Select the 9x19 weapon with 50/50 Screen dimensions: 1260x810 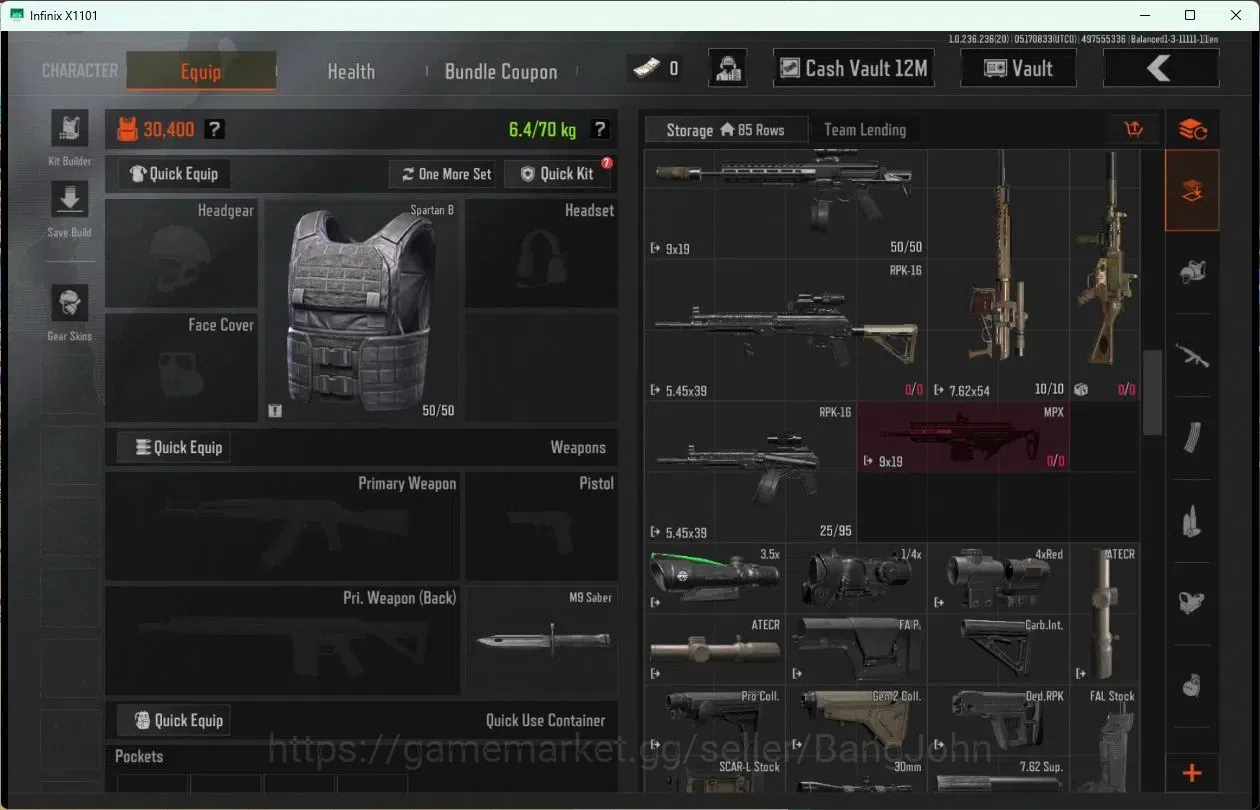(786, 204)
